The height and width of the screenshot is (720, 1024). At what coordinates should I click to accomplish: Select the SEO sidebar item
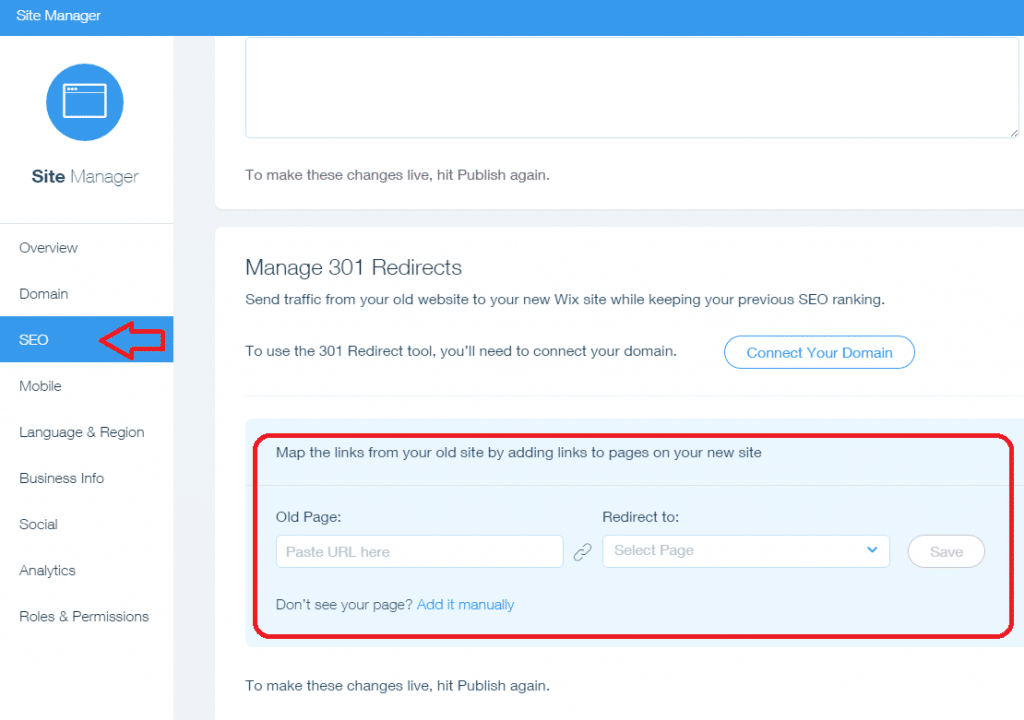click(x=34, y=340)
